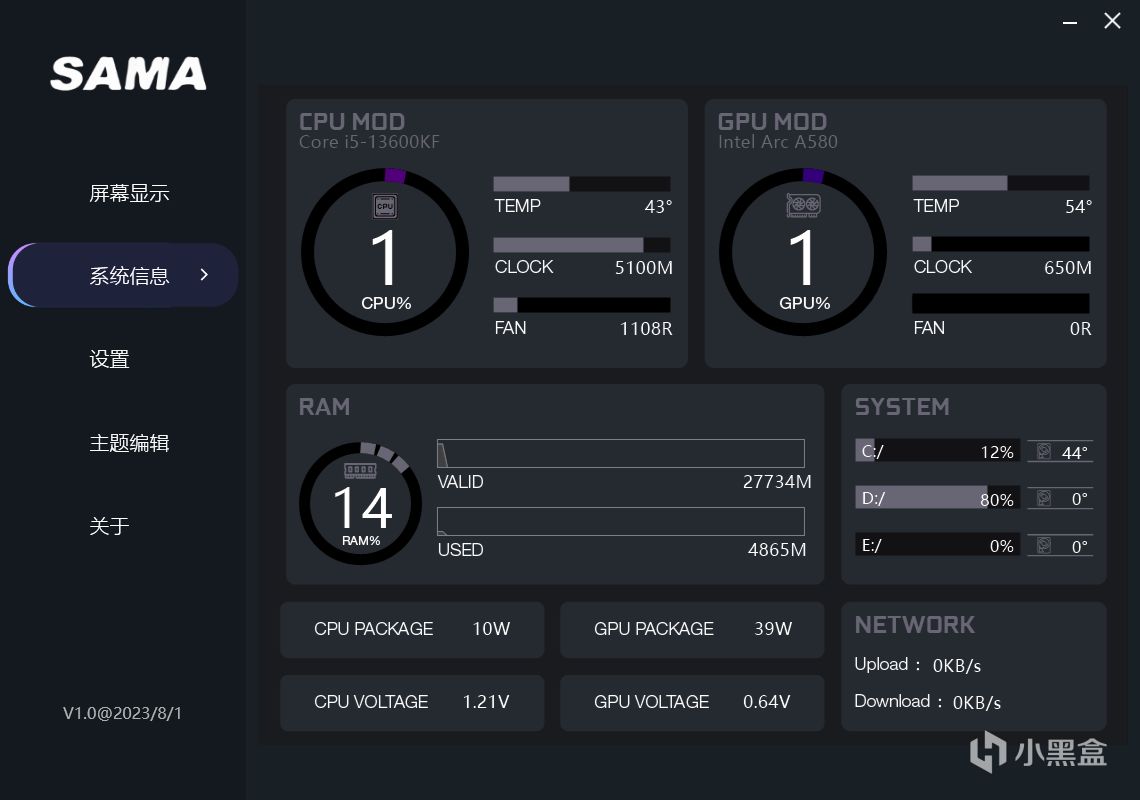Click the CPU CLOCK progress bar
The height and width of the screenshot is (800, 1140).
[x=581, y=245]
